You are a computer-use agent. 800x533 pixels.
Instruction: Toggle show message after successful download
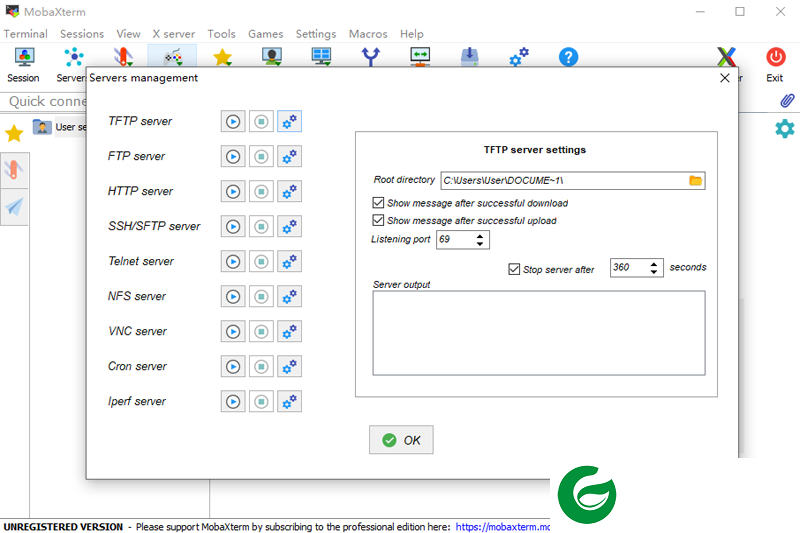[x=378, y=203]
